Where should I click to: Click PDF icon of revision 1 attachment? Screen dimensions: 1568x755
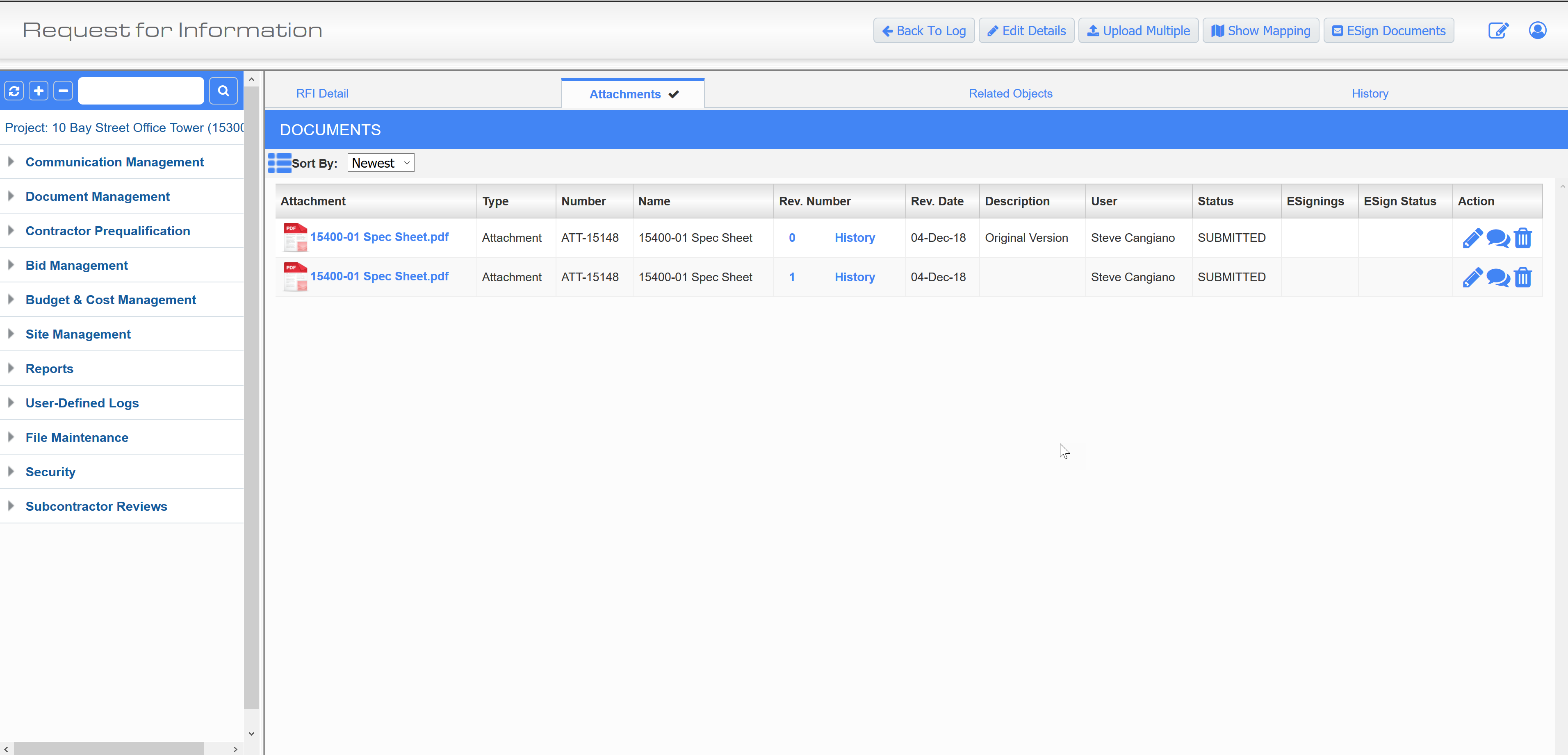click(x=296, y=277)
